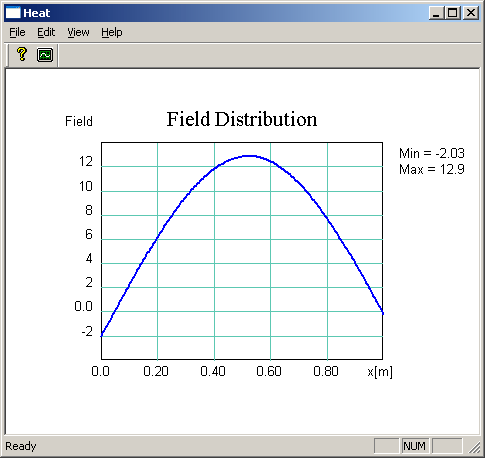The width and height of the screenshot is (485, 458).
Task: Click the NUM indicator in the status bar
Action: point(414,446)
